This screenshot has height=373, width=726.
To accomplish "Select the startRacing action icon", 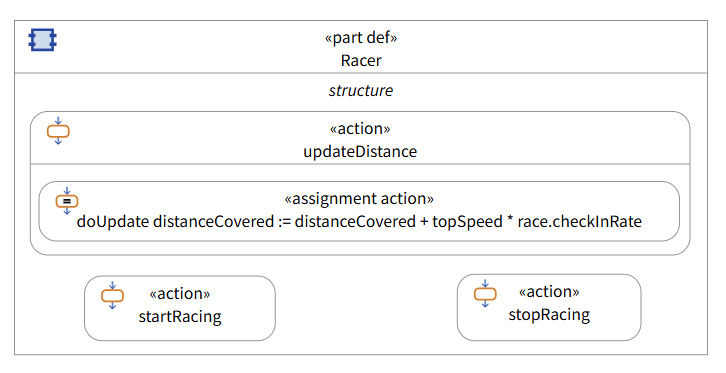I will tap(113, 295).
